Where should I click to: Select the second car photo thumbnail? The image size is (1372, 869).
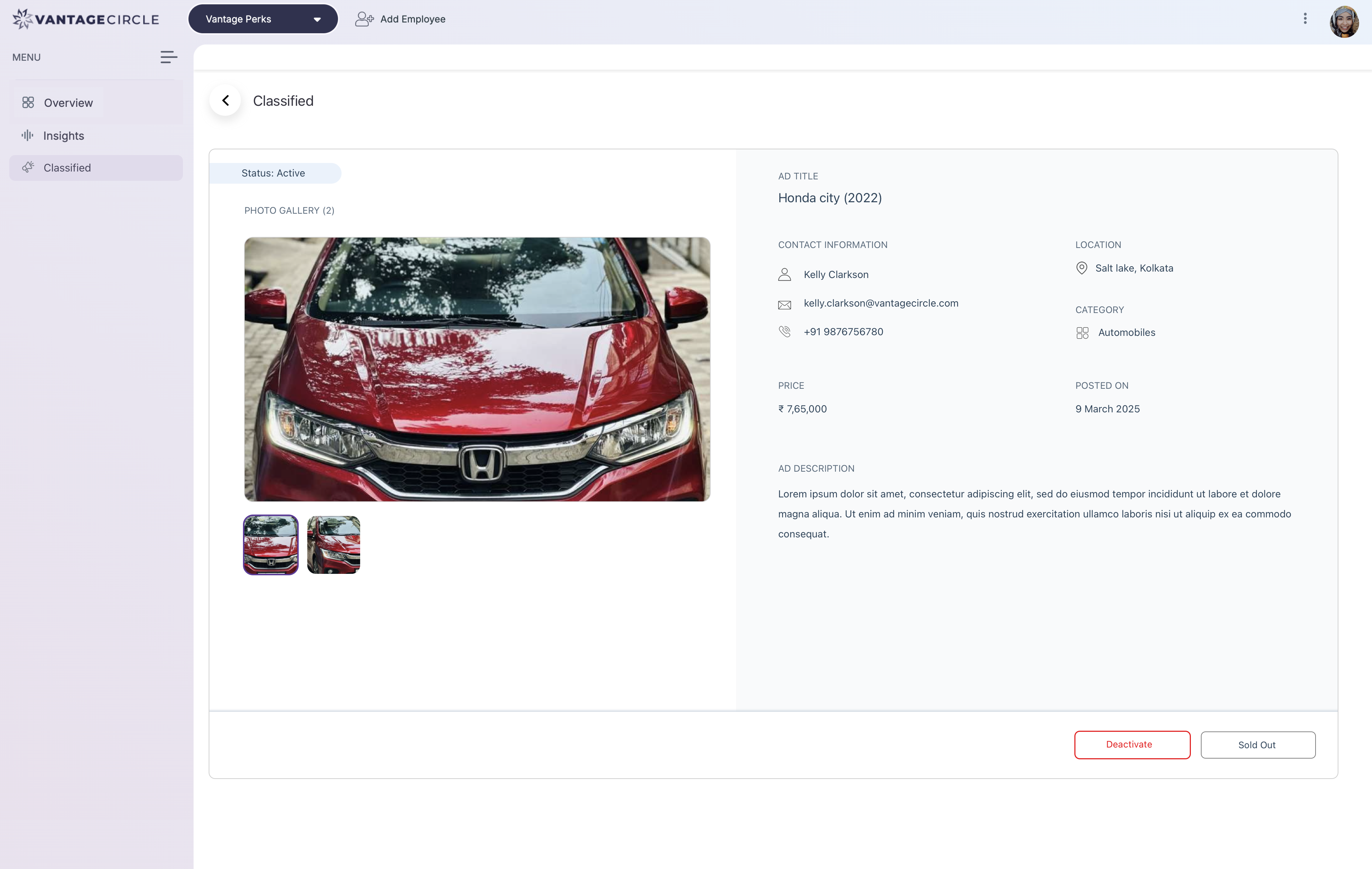point(333,545)
